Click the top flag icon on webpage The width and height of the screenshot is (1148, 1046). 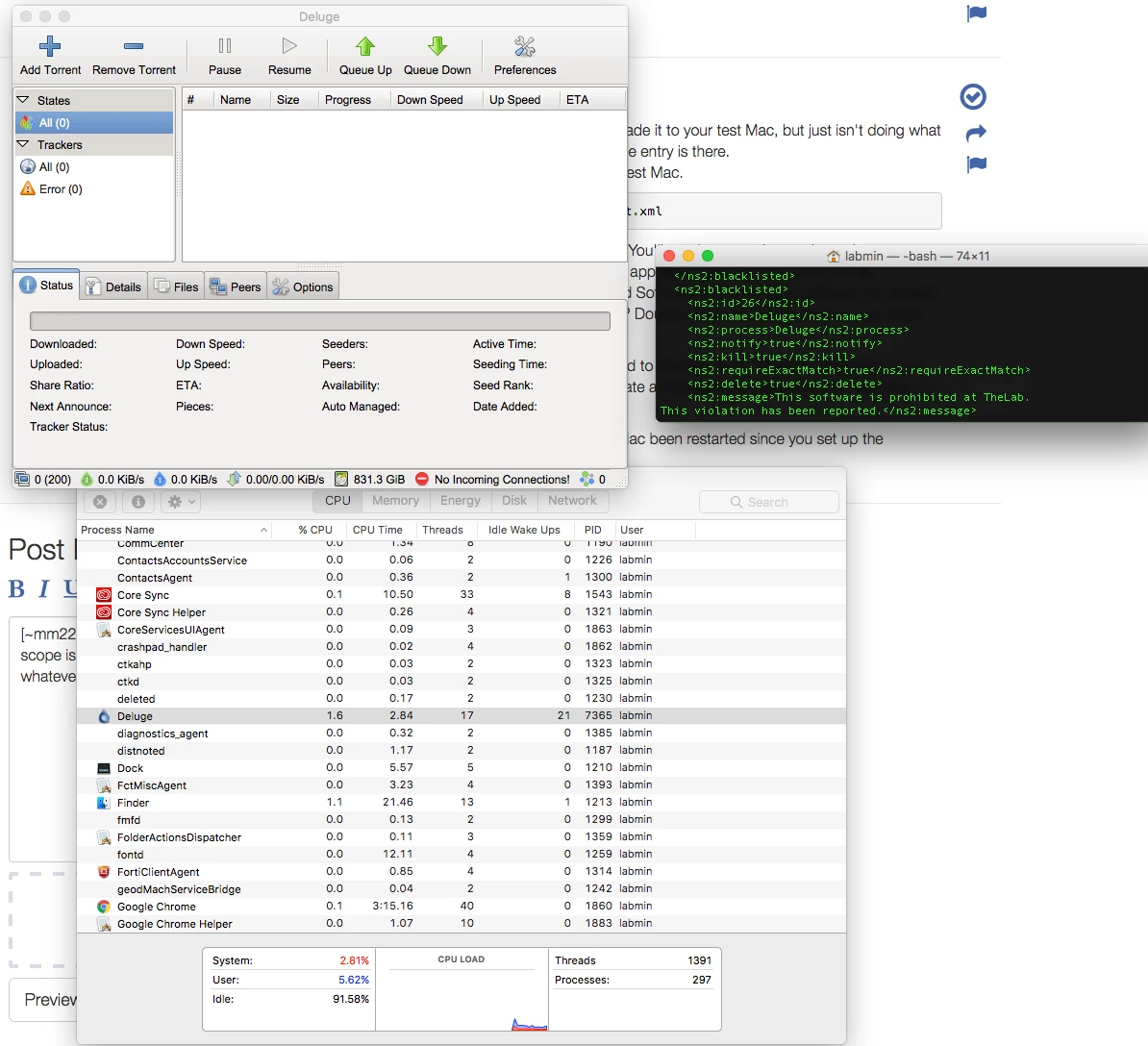click(x=977, y=13)
